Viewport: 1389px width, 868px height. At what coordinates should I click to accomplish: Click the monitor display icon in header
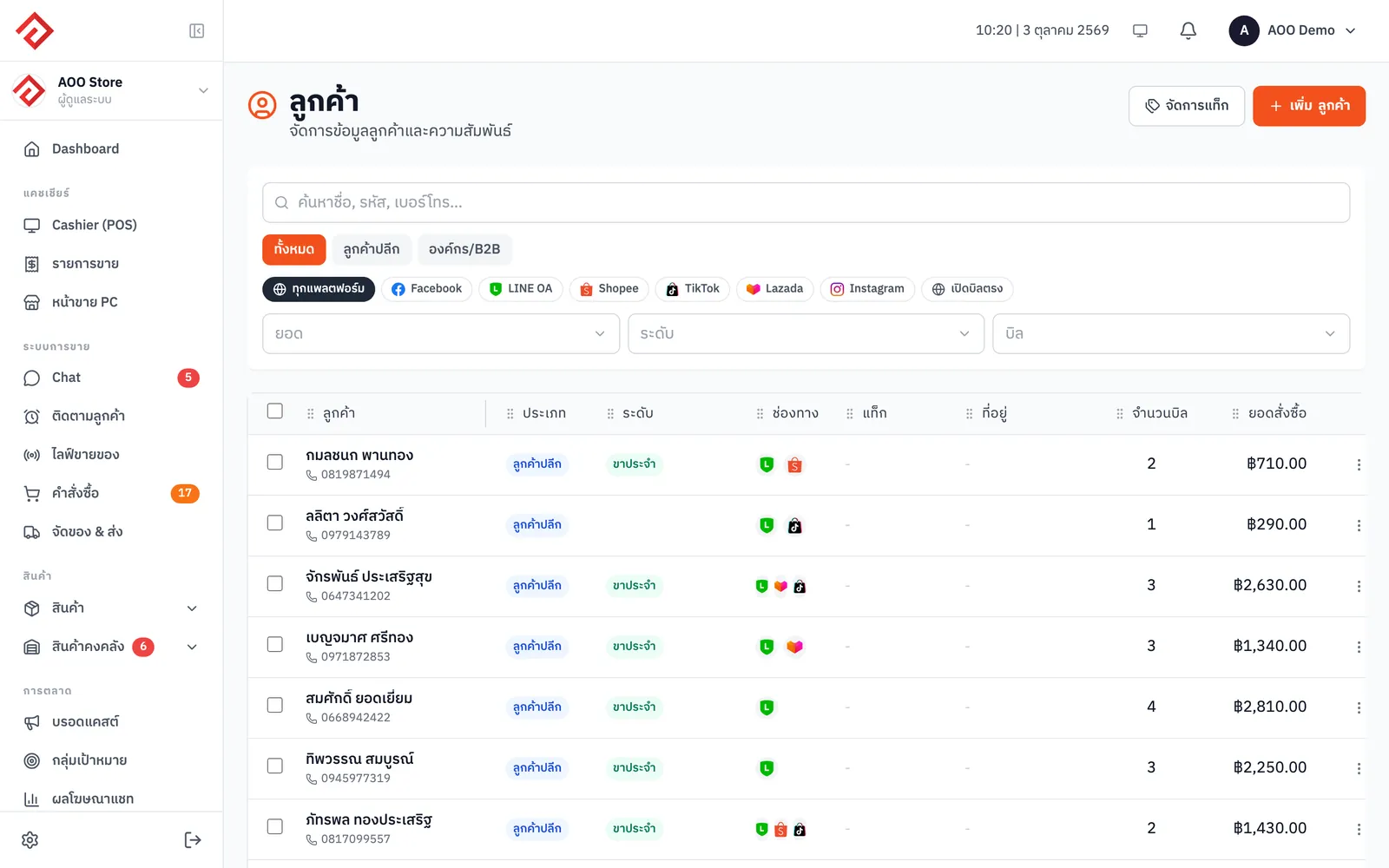pos(1140,30)
